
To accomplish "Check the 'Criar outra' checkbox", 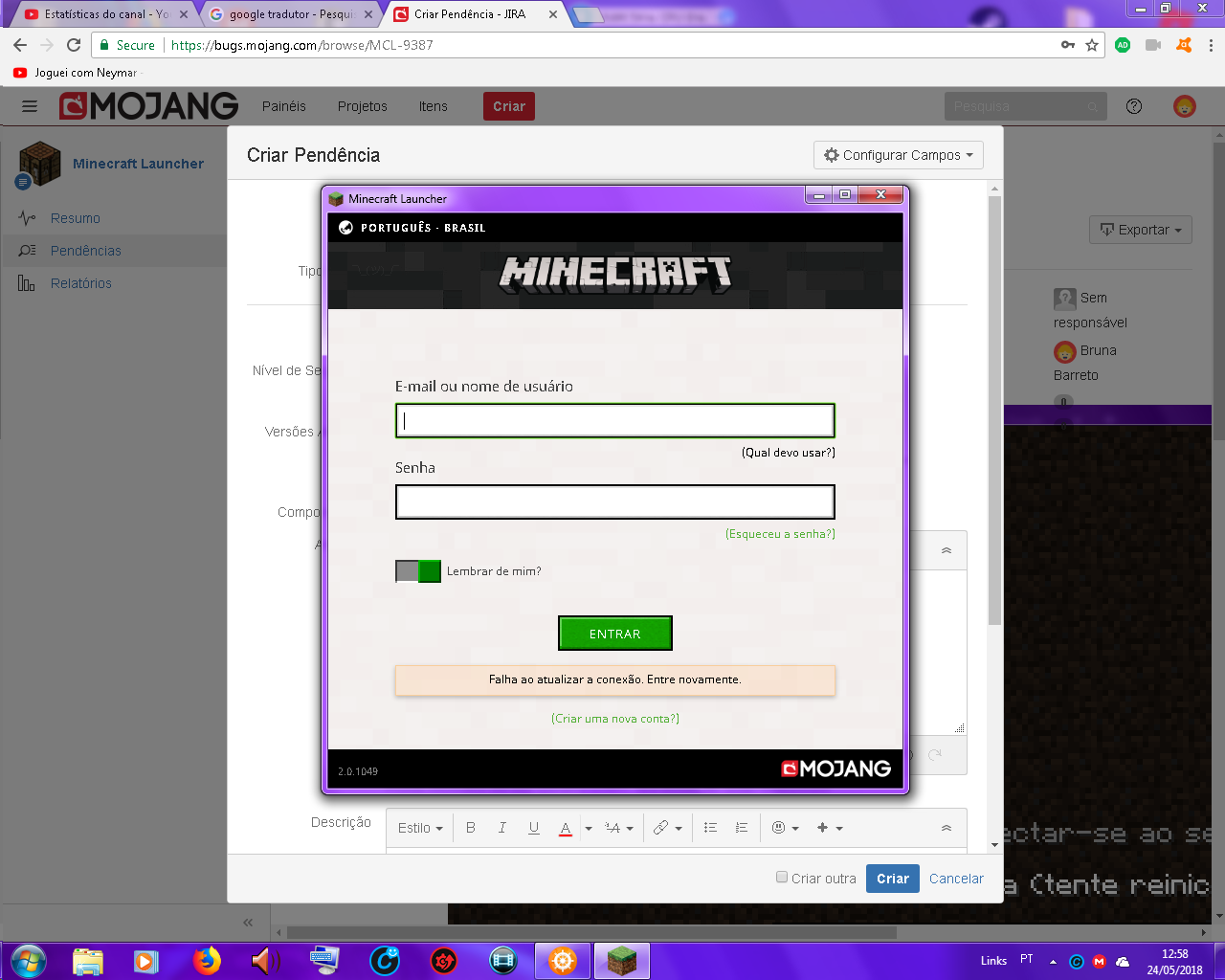I will 782,877.
